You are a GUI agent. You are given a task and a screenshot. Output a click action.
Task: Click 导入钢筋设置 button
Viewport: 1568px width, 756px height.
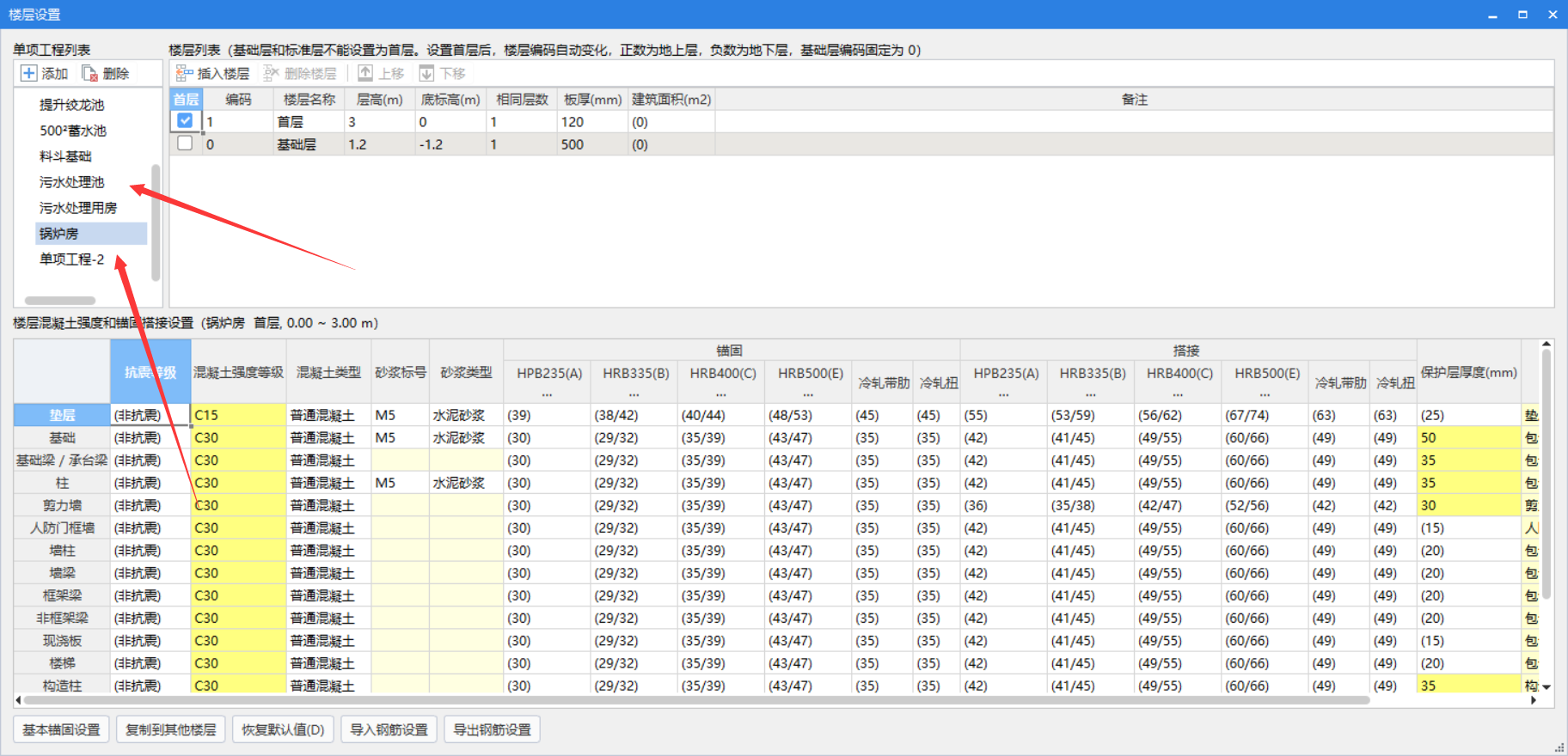(x=389, y=729)
